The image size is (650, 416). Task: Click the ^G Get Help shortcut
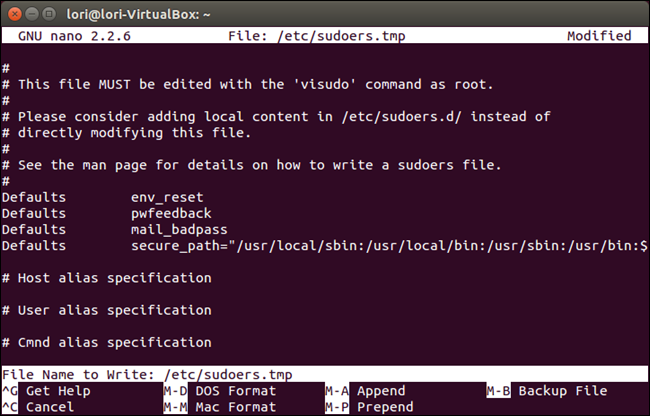pyautogui.click(x=46, y=391)
